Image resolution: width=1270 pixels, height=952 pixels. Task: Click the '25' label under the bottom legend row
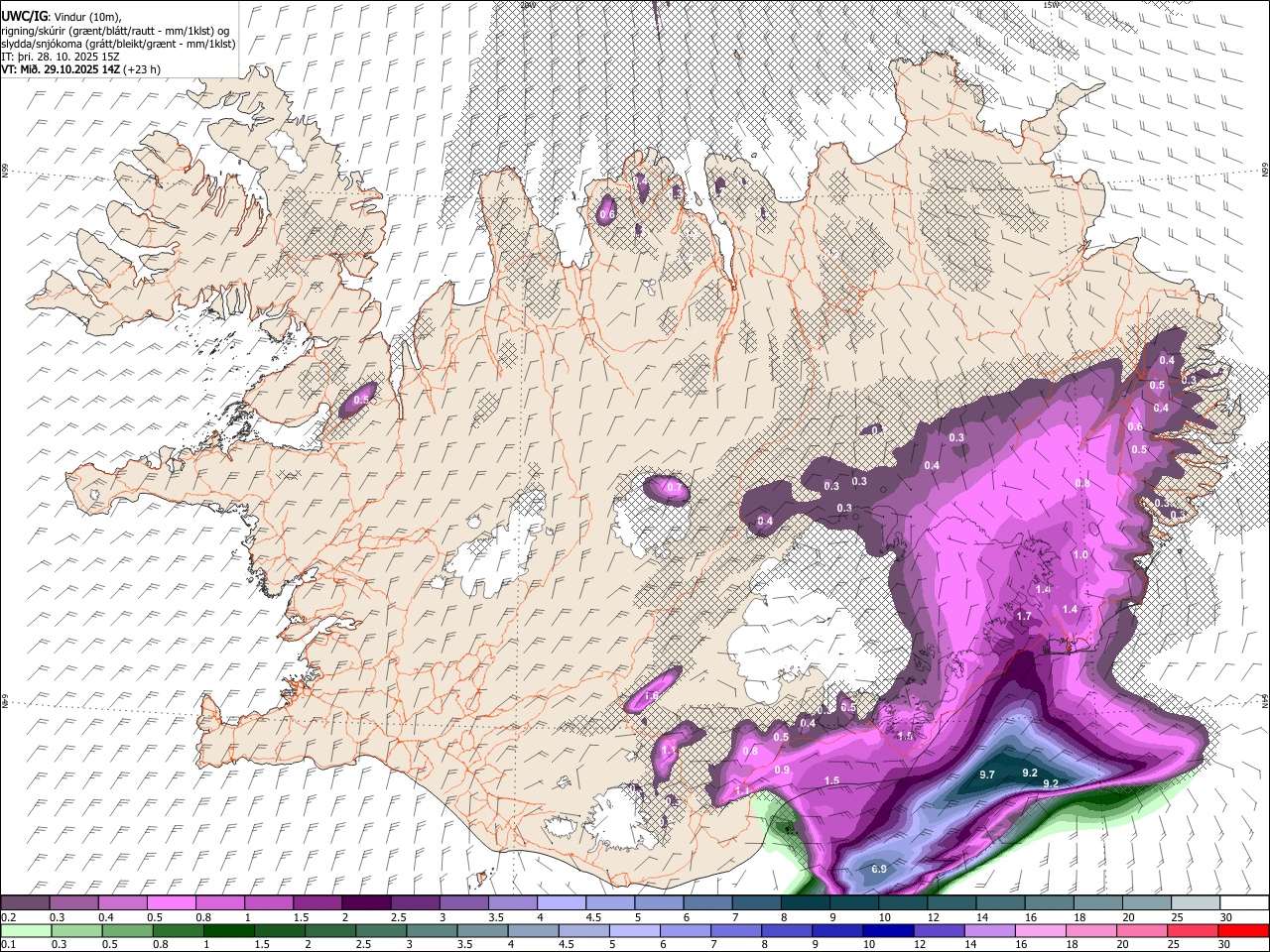[1176, 945]
